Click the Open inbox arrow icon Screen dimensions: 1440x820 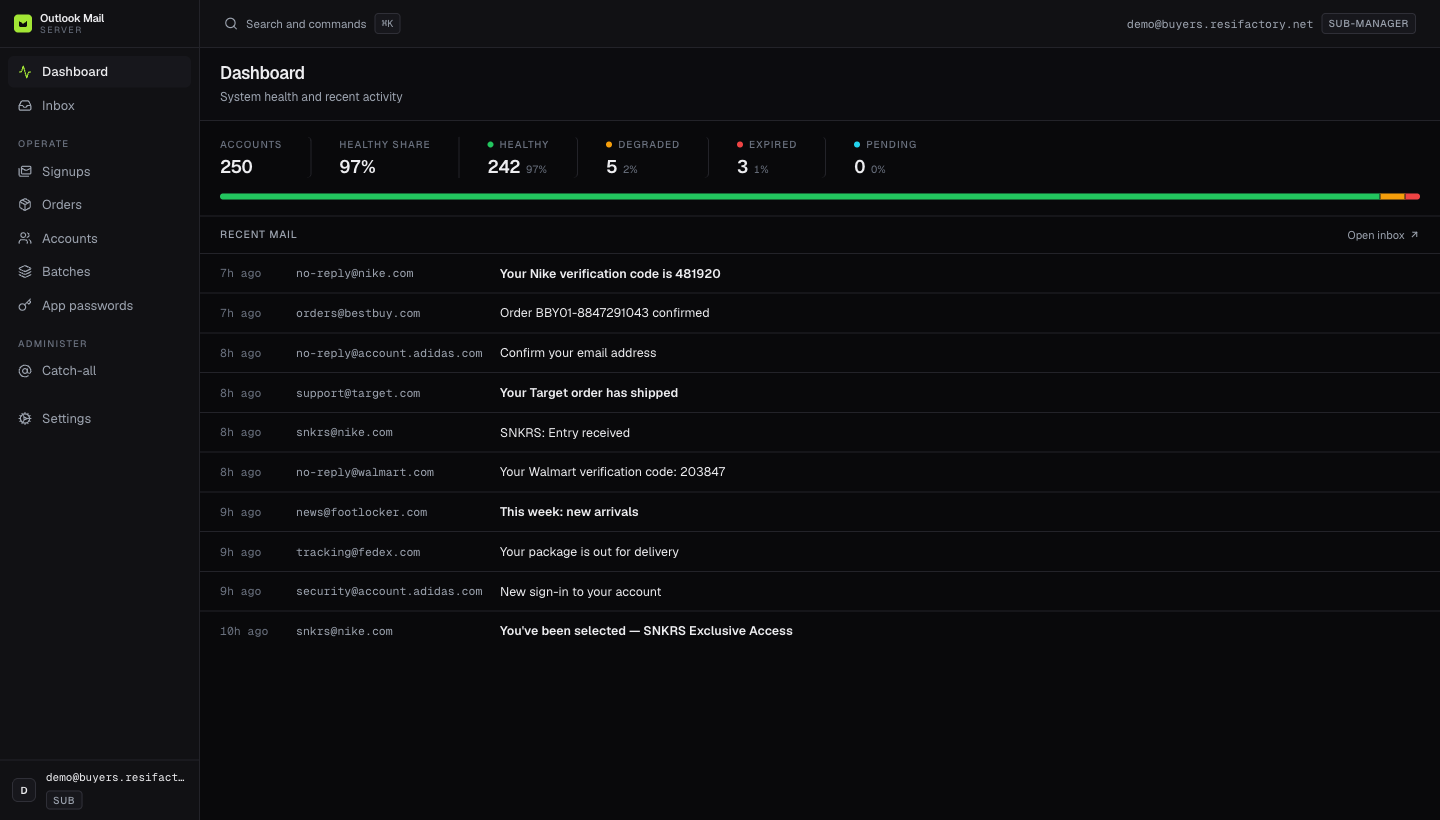pyautogui.click(x=1414, y=235)
